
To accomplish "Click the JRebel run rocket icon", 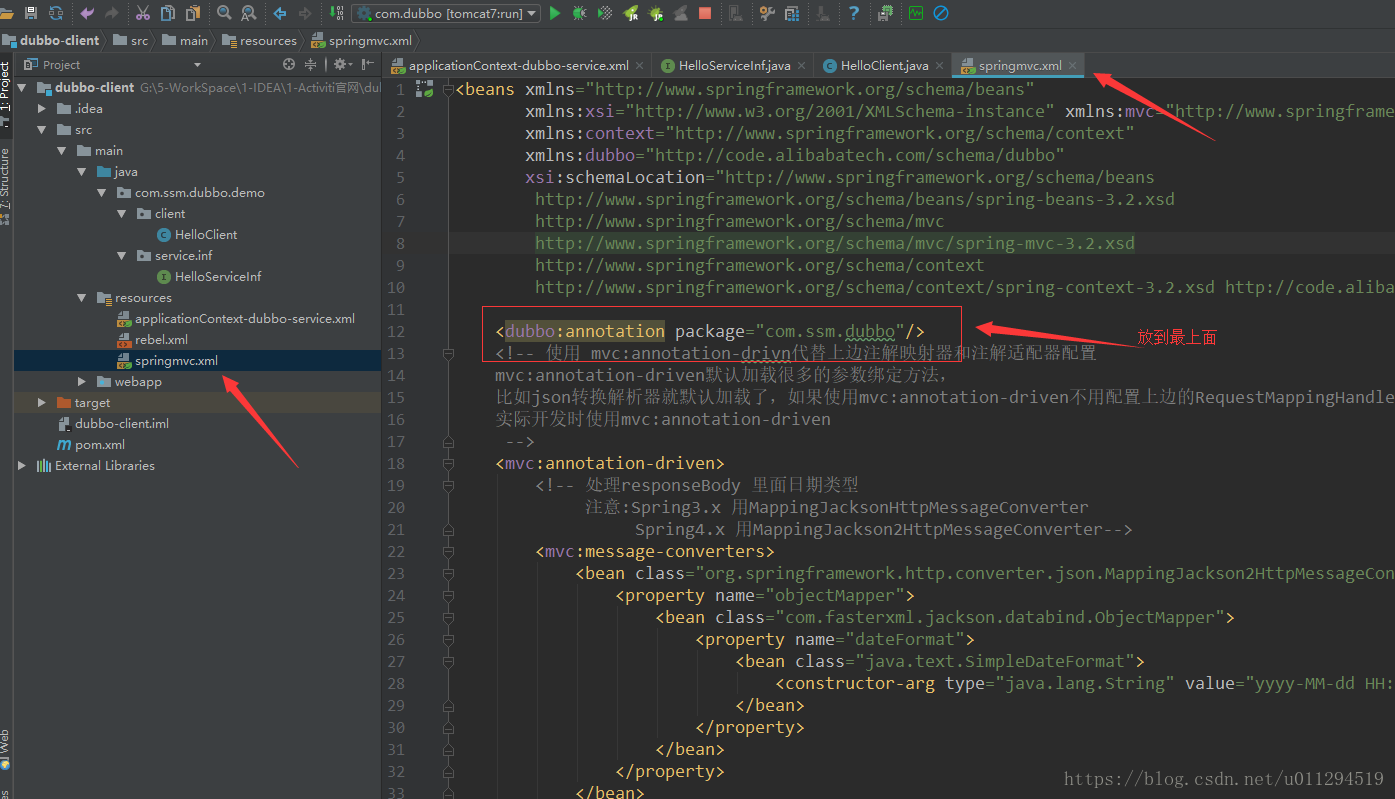I will 631,13.
